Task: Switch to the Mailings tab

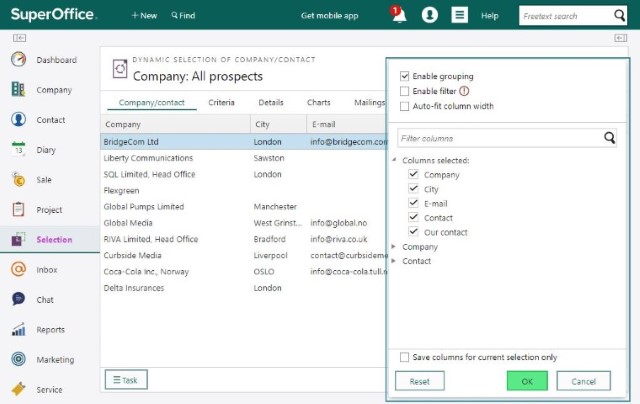Action: tap(369, 102)
